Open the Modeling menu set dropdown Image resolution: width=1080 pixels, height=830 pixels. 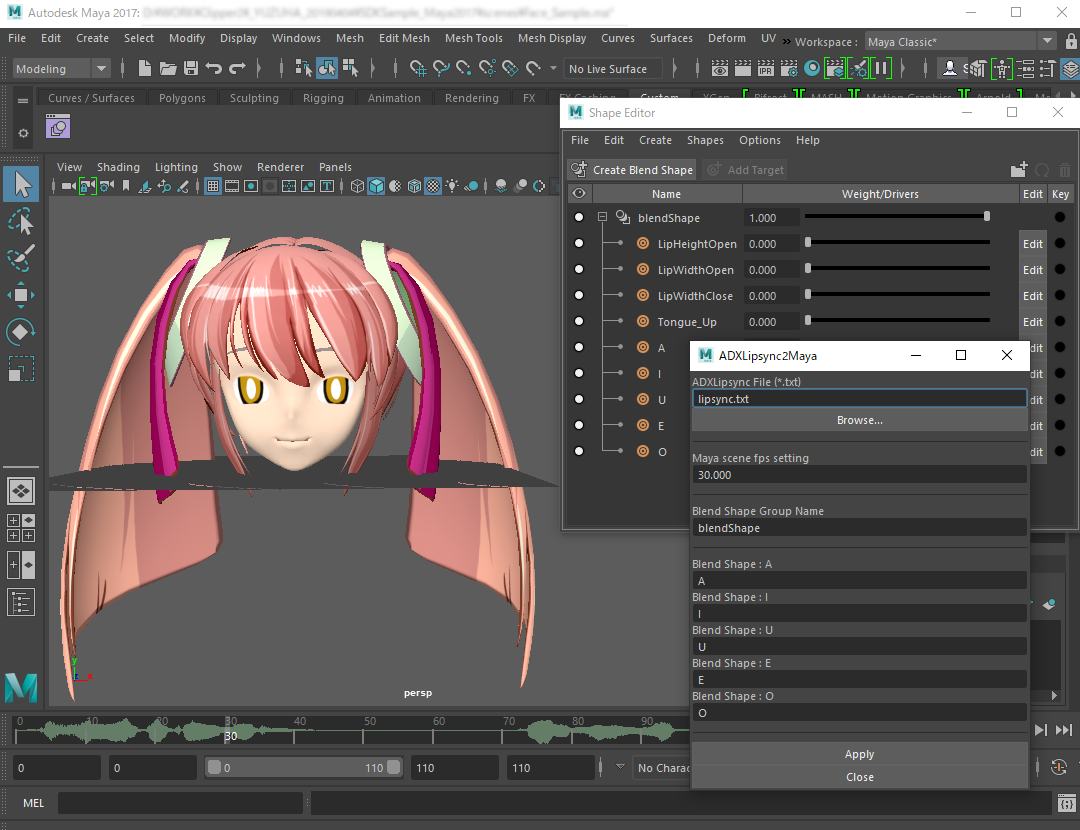coord(100,68)
